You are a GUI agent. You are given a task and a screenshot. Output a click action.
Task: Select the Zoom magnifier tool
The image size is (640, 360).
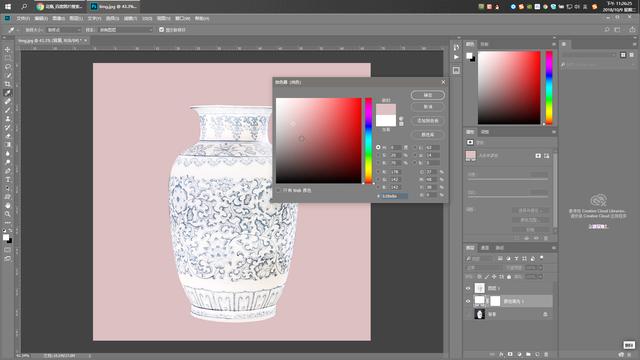(x=7, y=214)
